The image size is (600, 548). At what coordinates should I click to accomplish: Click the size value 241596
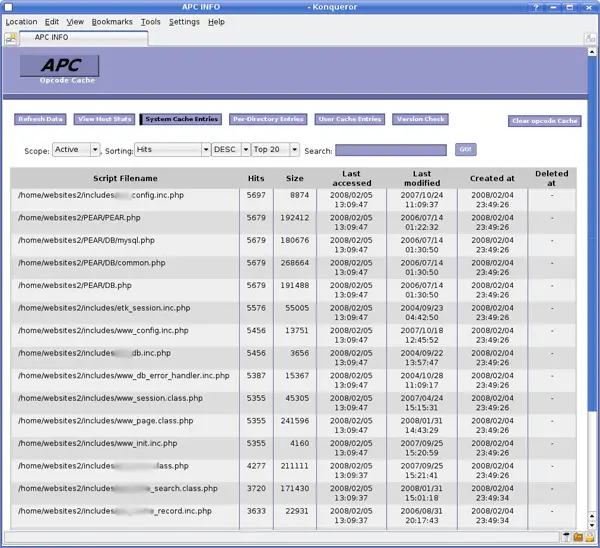click(295, 421)
